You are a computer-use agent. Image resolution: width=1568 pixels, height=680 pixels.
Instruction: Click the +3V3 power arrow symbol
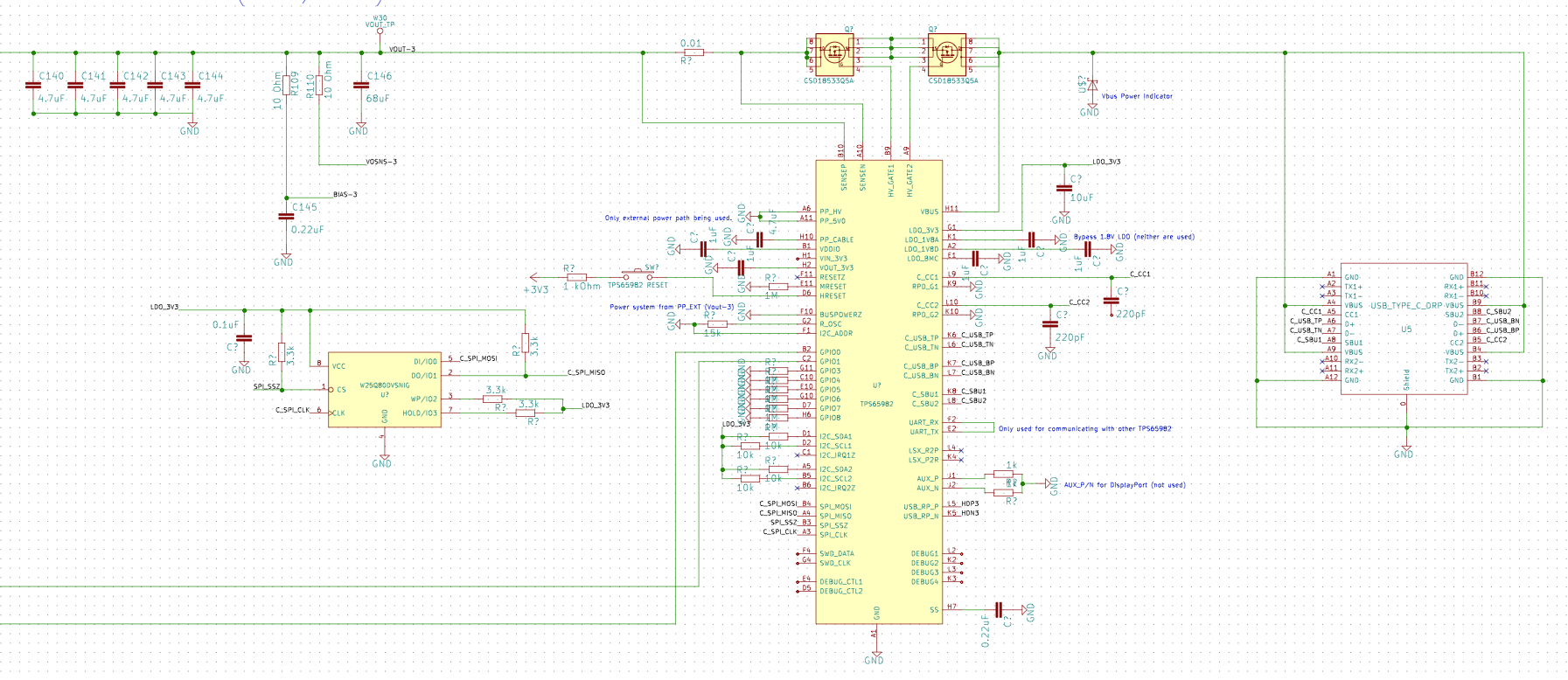click(x=533, y=276)
